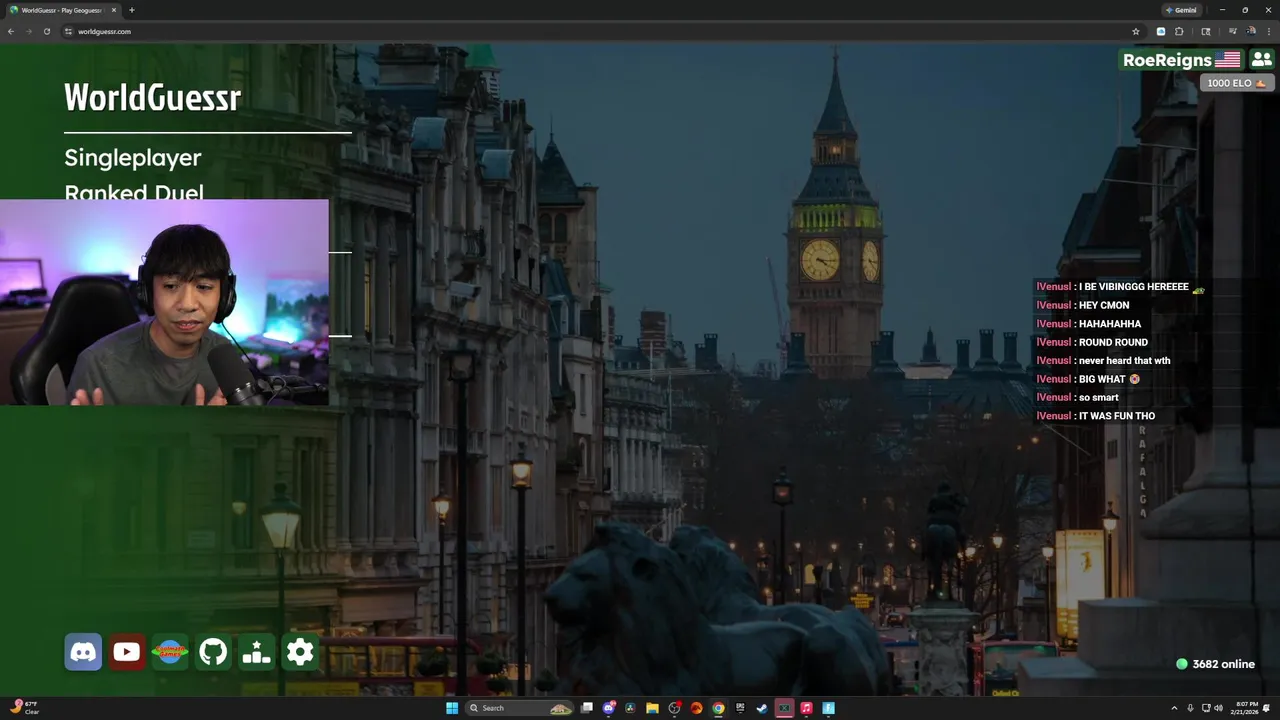Open the Chrome three-dot menu
This screenshot has height=720, width=1280.
click(1269, 31)
